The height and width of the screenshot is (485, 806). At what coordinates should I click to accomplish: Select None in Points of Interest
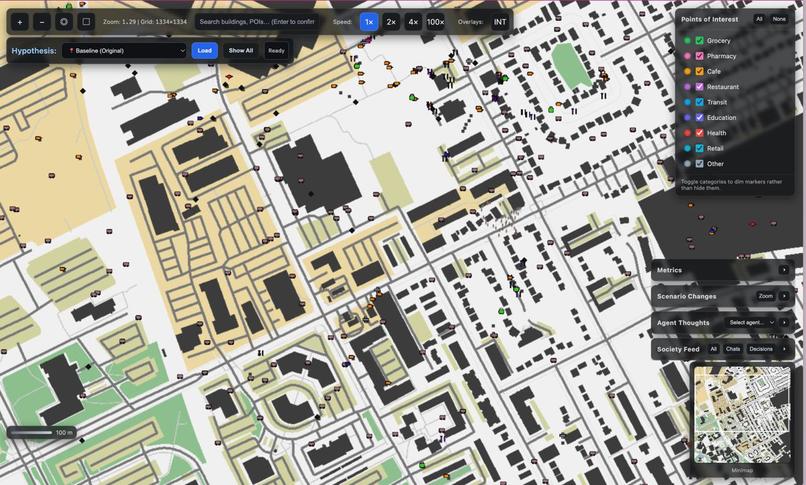coord(779,19)
